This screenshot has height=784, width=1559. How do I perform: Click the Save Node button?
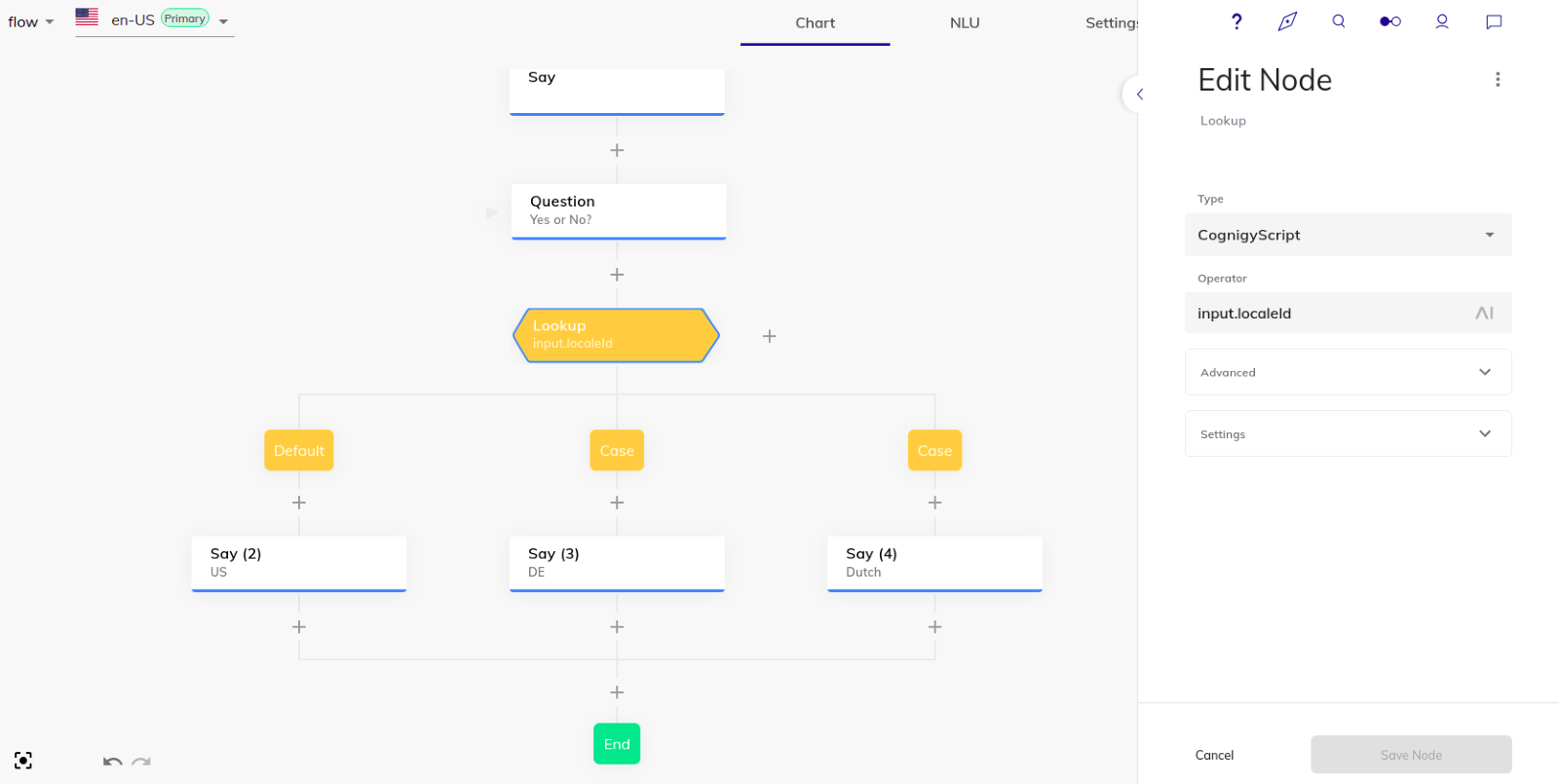[x=1411, y=755]
